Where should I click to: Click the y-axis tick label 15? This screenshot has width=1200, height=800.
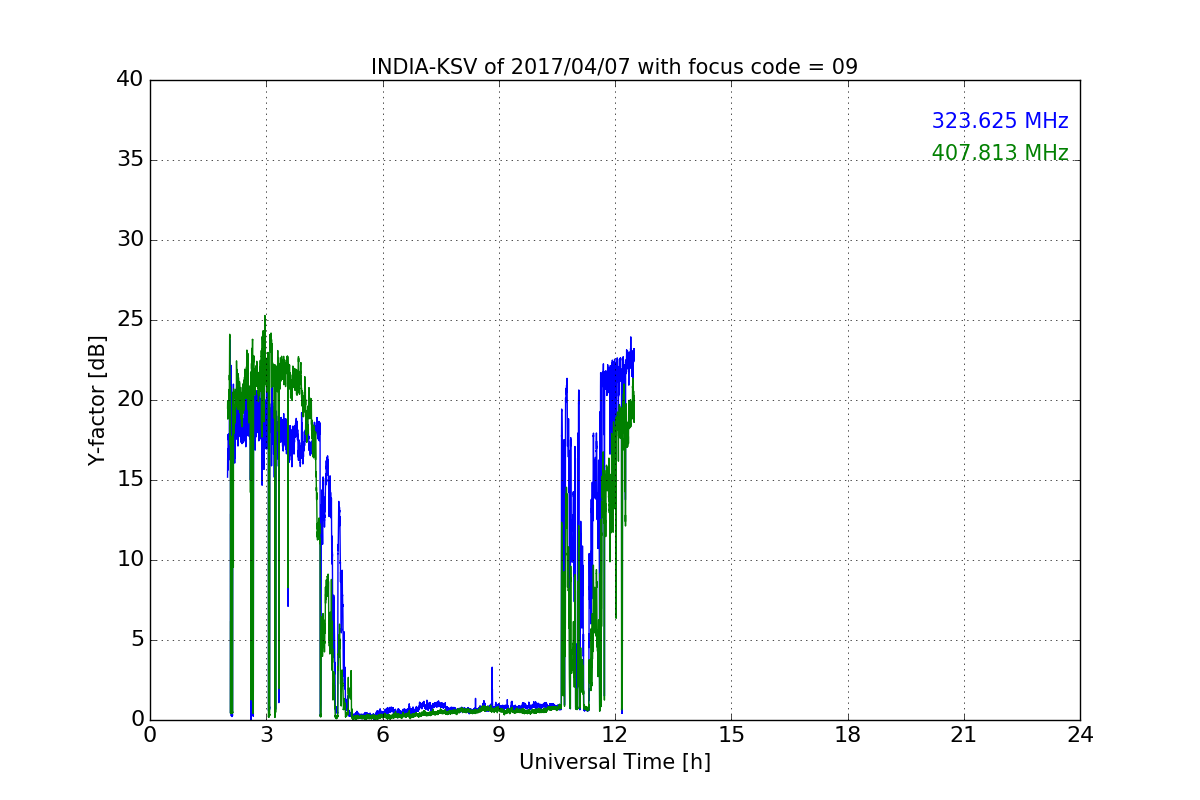tap(130, 480)
